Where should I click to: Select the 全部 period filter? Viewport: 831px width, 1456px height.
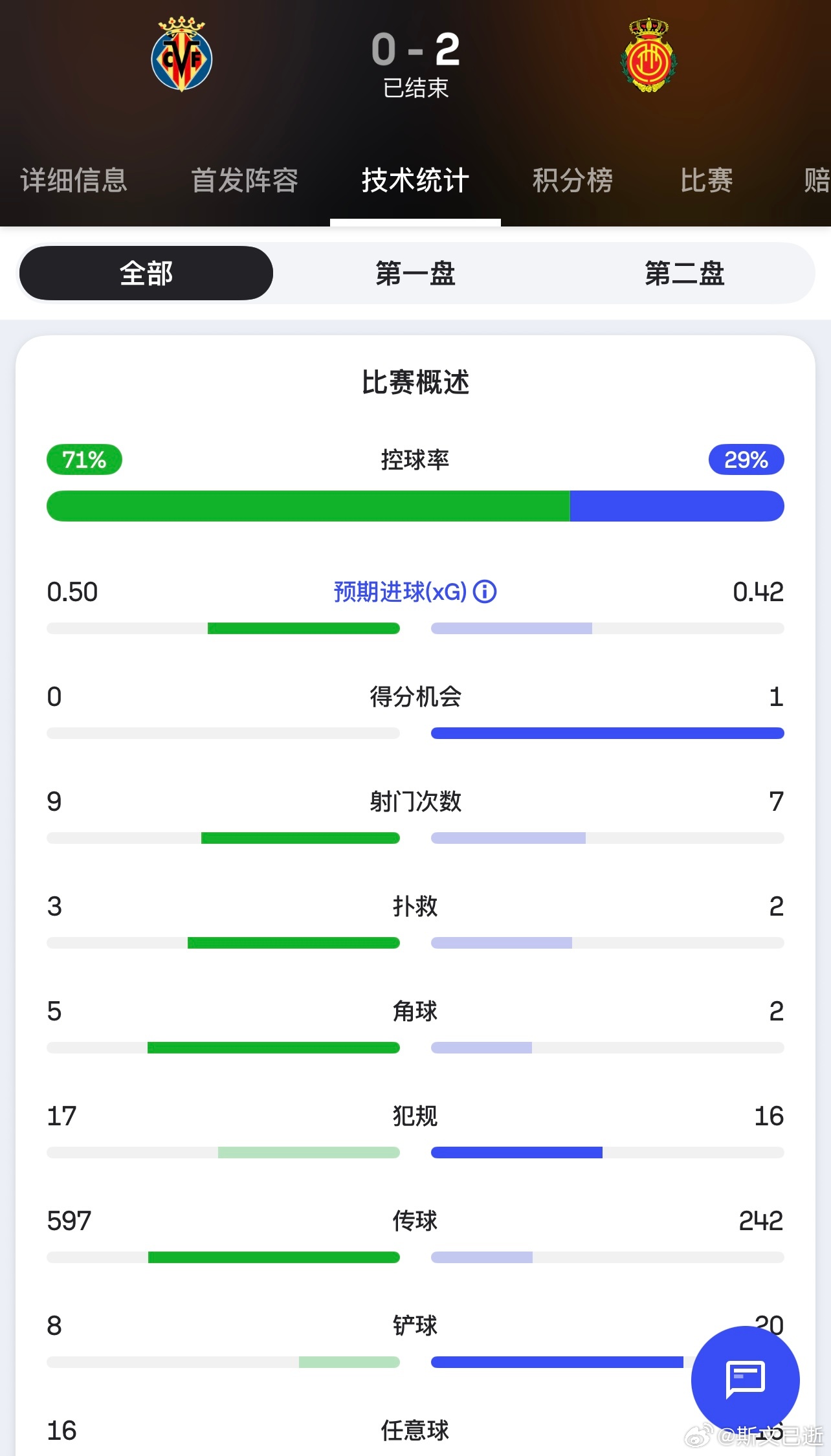pyautogui.click(x=146, y=273)
